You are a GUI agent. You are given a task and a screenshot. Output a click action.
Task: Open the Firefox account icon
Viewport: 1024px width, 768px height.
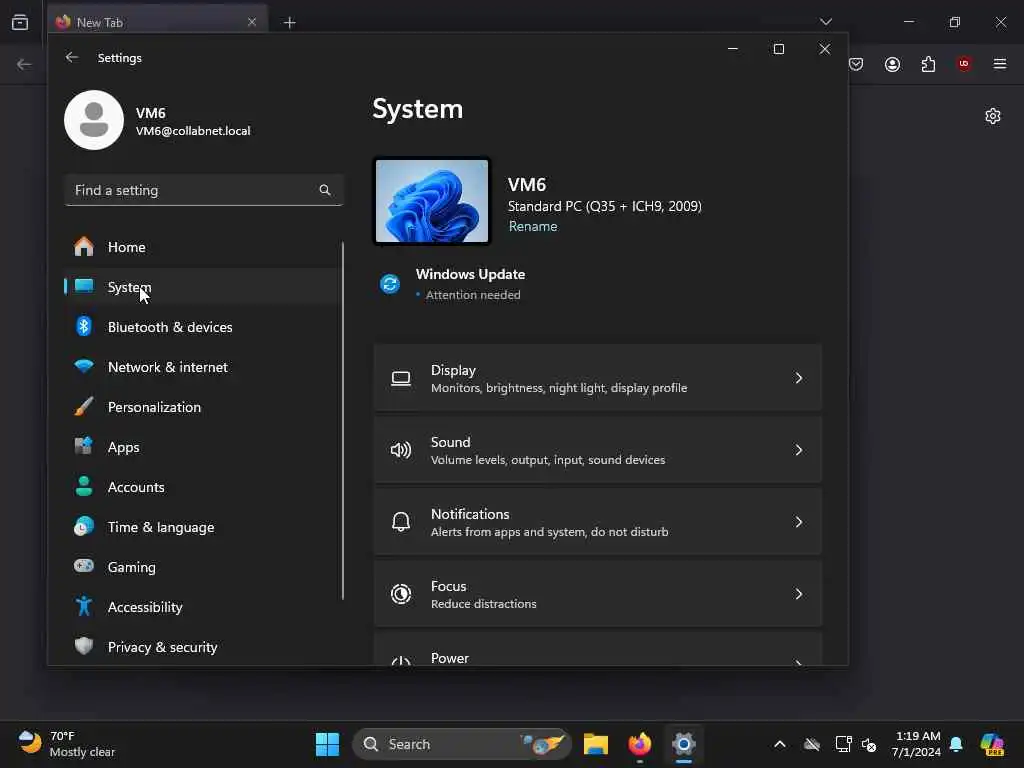[x=892, y=64]
